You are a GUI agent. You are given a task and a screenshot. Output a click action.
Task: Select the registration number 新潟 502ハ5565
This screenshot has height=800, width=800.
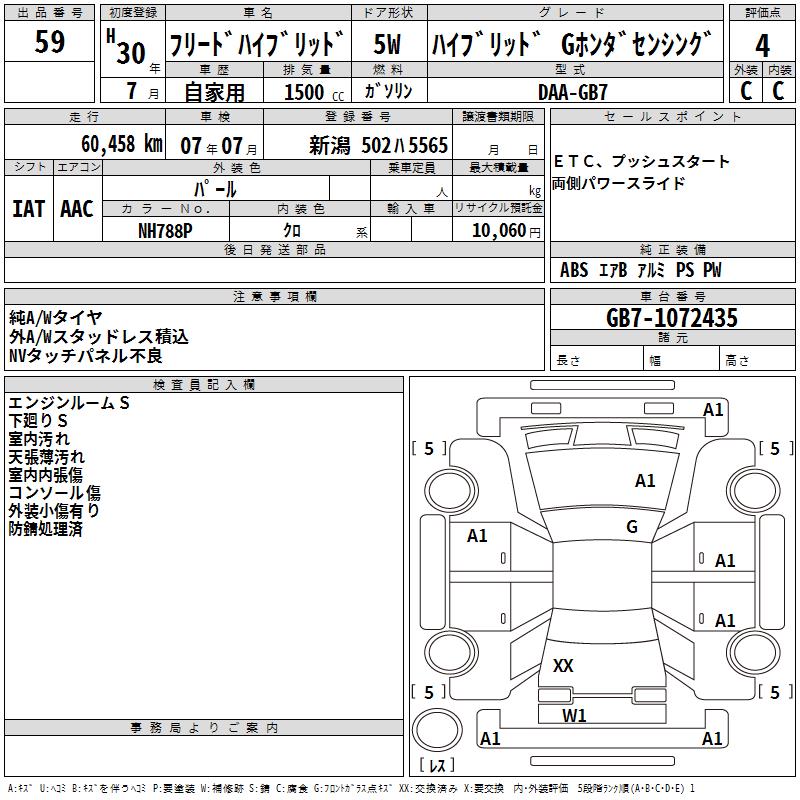379,144
